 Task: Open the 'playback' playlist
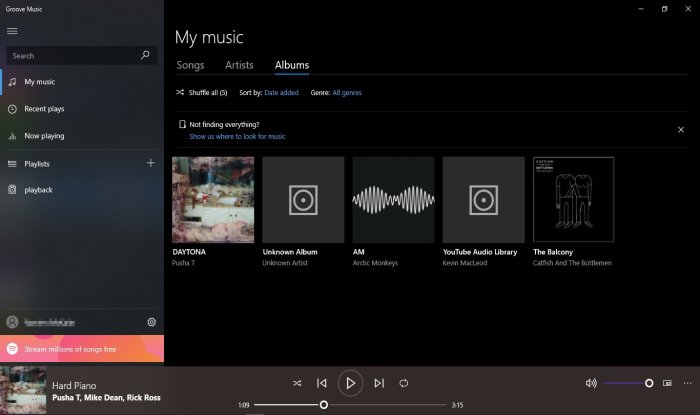(x=82, y=190)
